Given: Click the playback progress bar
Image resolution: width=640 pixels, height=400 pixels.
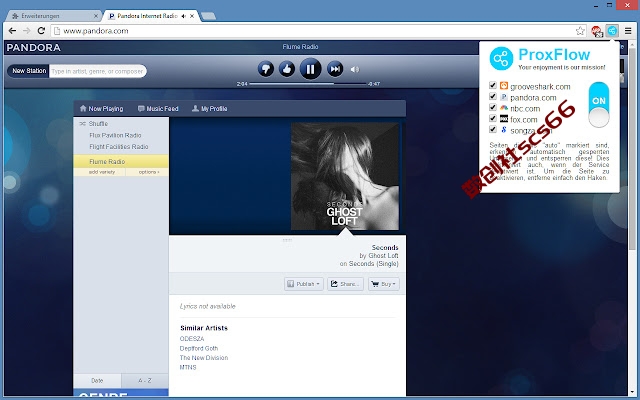Looking at the screenshot, I should pos(308,84).
